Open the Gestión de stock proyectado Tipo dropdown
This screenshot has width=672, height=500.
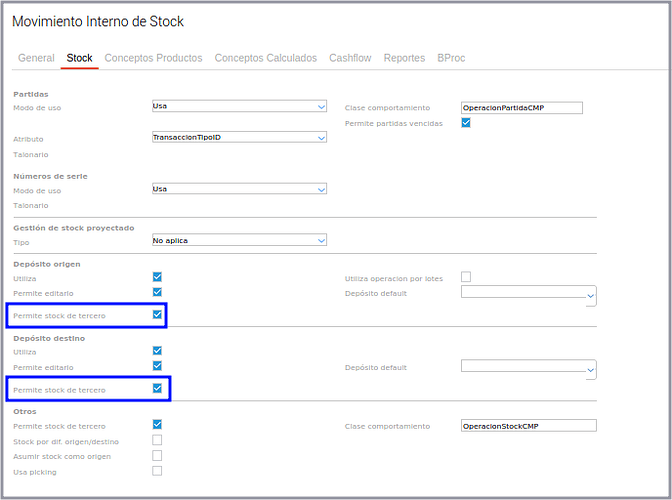(x=239, y=240)
